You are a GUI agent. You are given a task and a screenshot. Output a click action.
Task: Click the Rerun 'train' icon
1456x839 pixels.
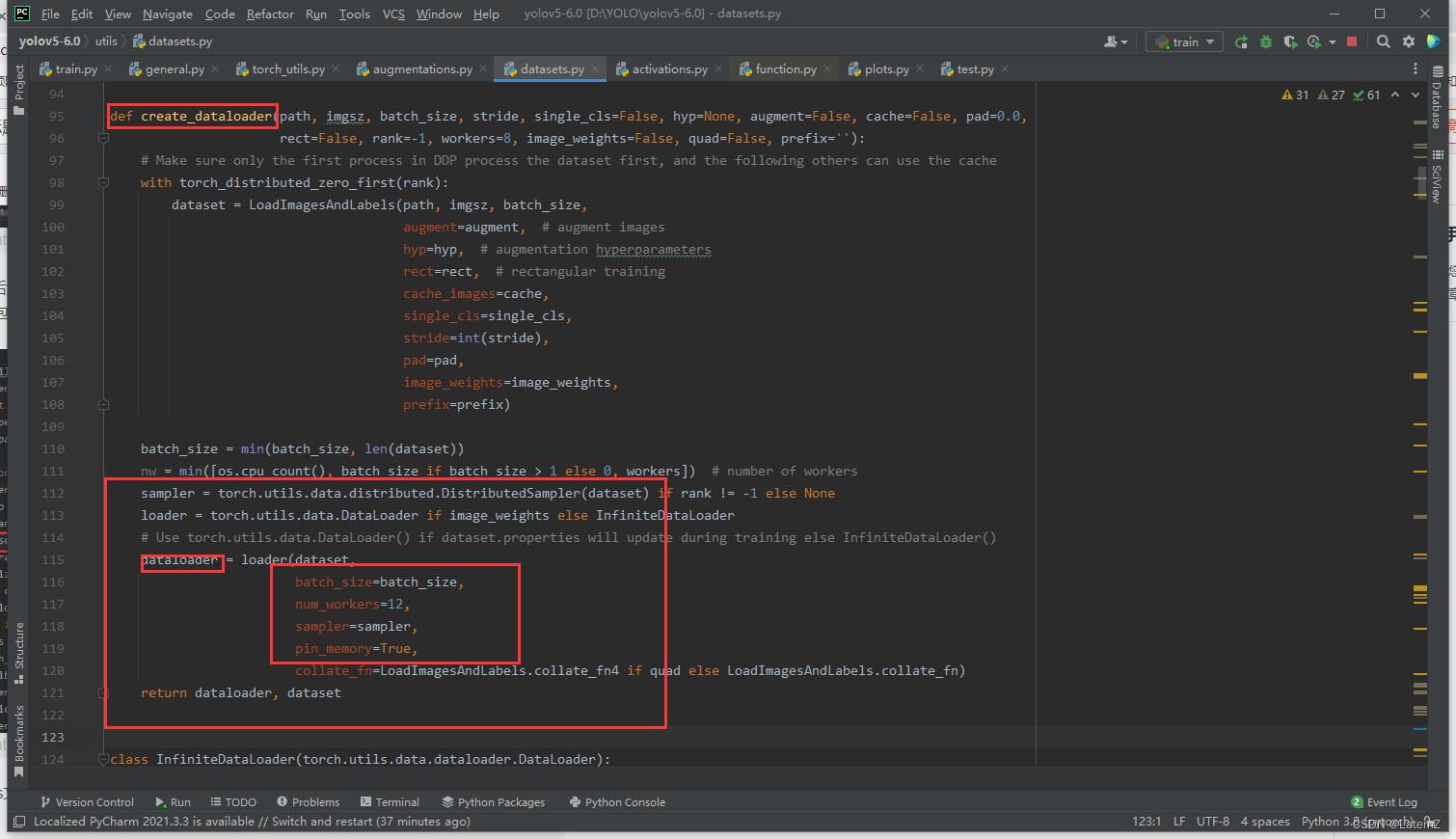click(x=1241, y=41)
